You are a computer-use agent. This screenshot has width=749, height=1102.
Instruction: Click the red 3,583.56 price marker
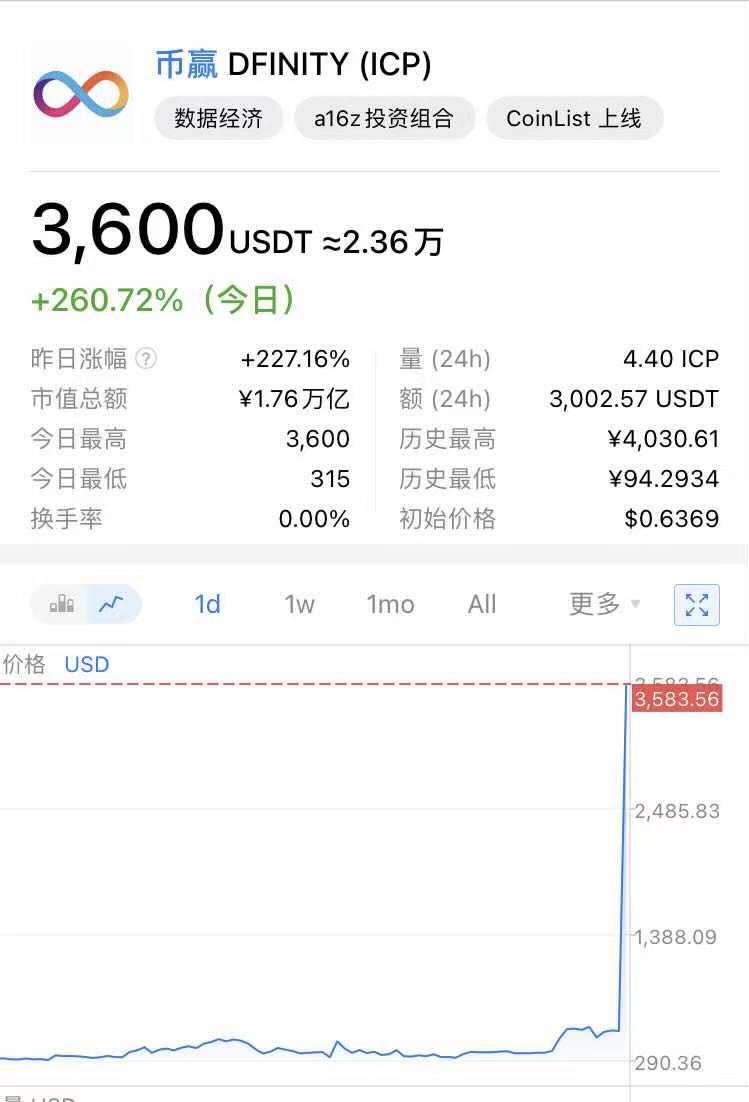click(x=676, y=699)
